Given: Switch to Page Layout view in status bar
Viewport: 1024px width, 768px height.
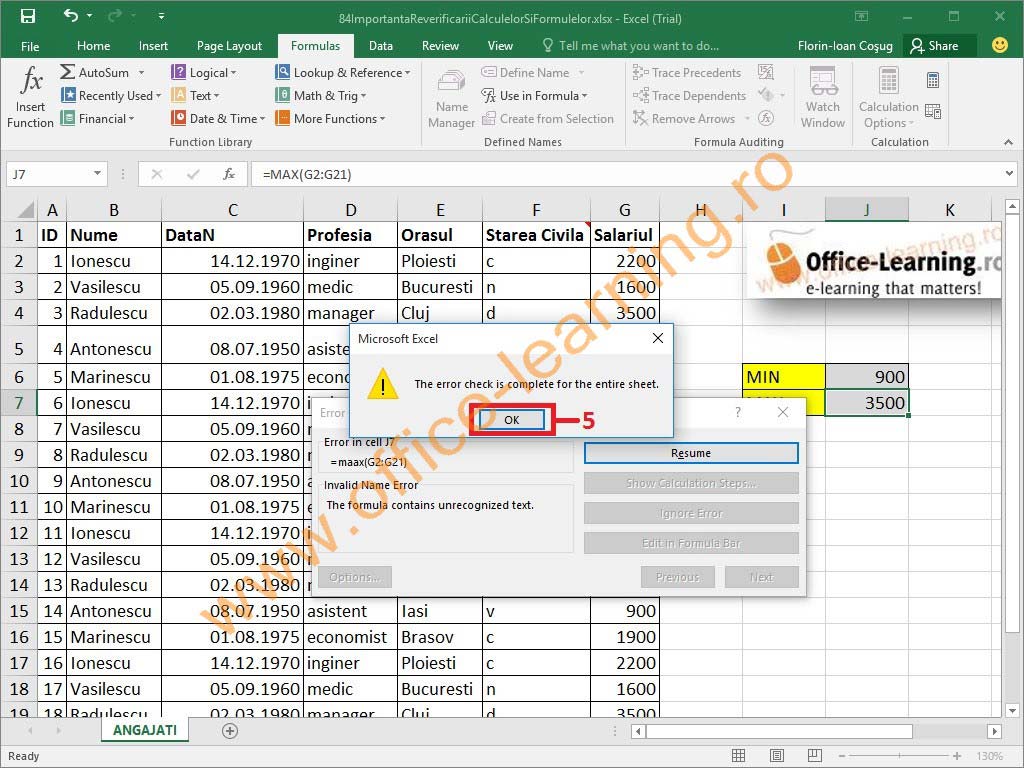Looking at the screenshot, I should (x=776, y=756).
